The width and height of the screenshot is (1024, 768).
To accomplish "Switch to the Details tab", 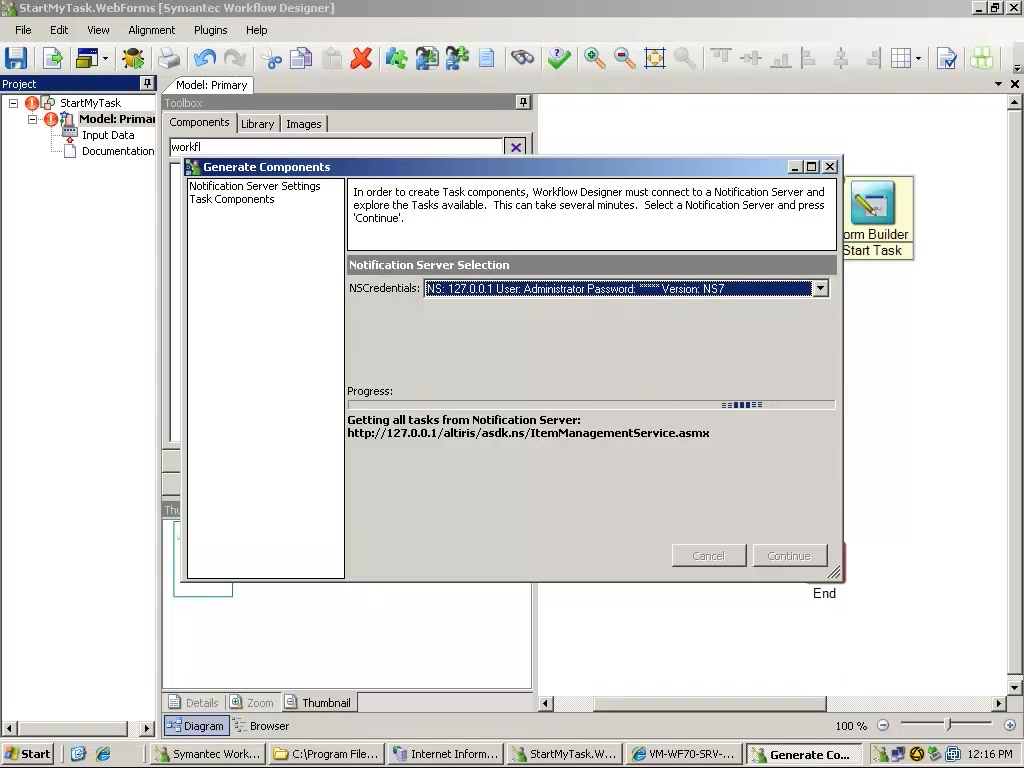I will coord(194,703).
